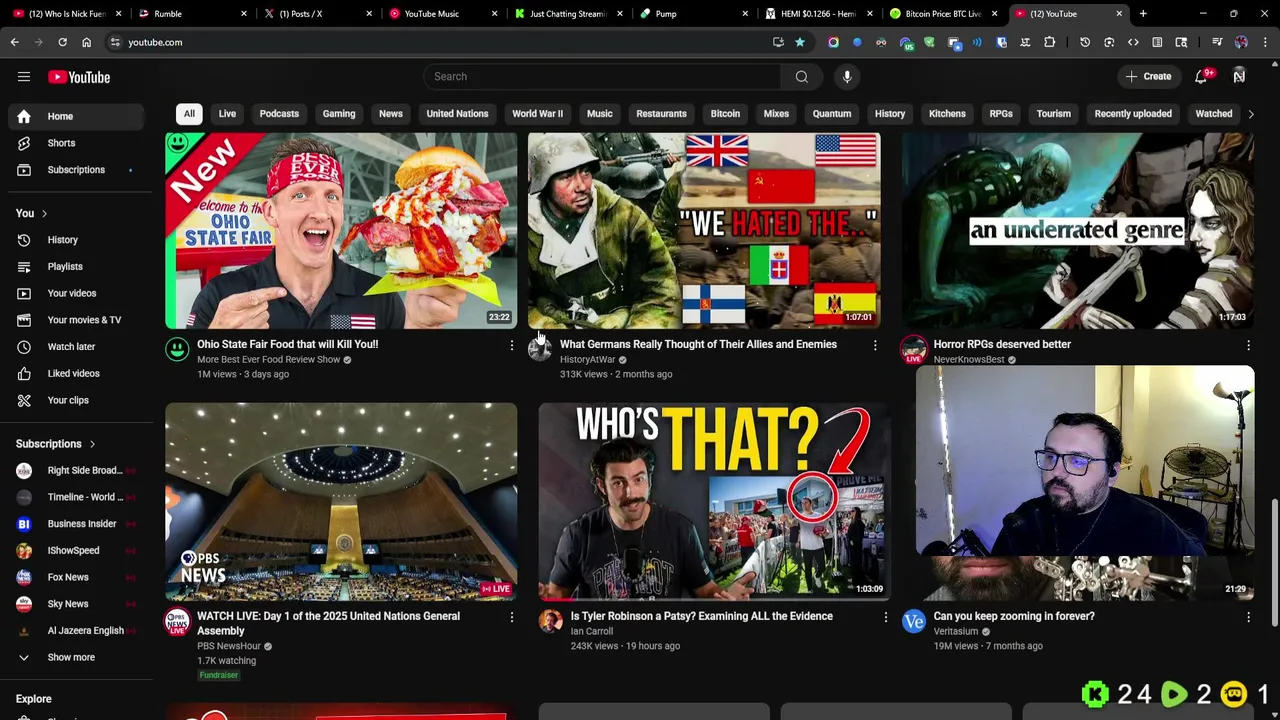Open Fox News subscription
Image resolution: width=1280 pixels, height=720 pixels.
76,577
